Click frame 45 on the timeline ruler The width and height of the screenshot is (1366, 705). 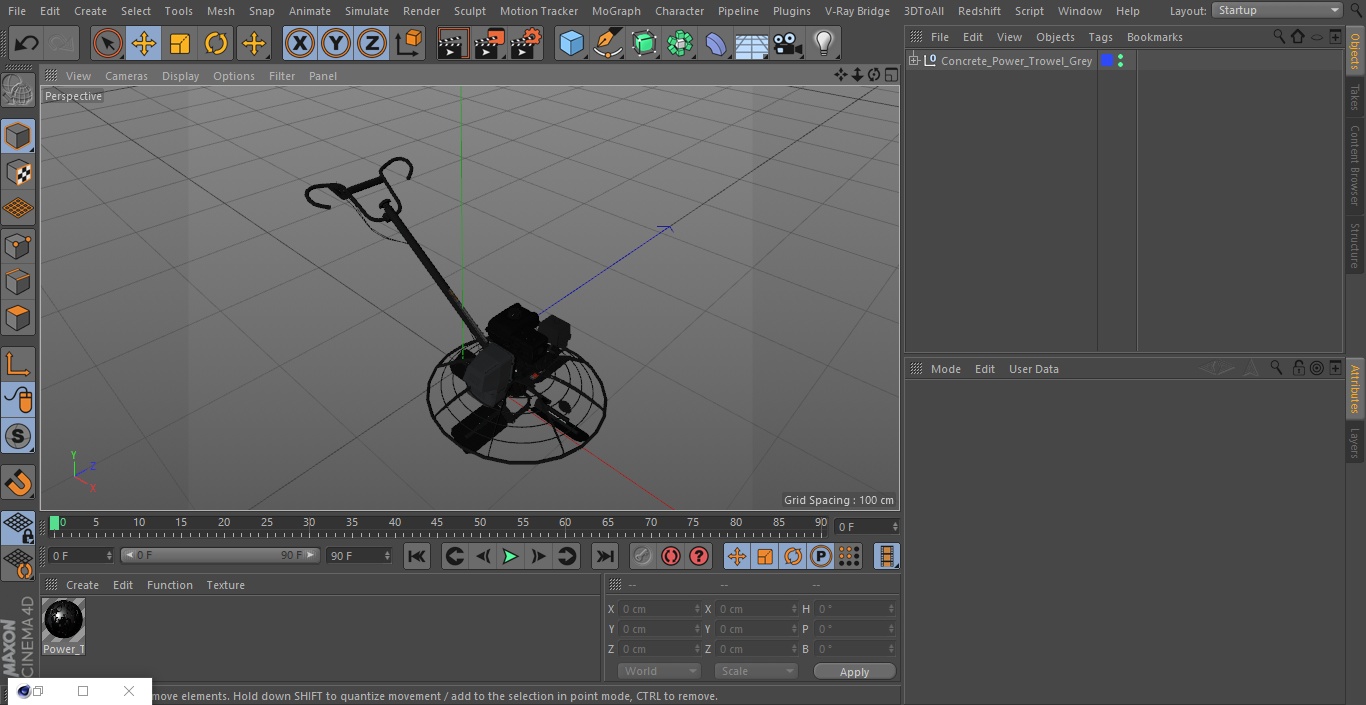click(437, 523)
